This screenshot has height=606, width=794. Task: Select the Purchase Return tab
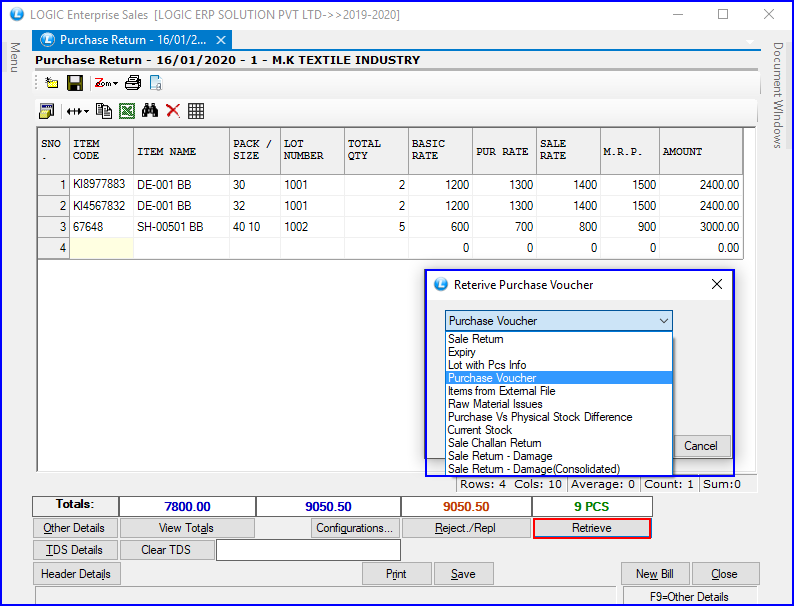coord(132,40)
